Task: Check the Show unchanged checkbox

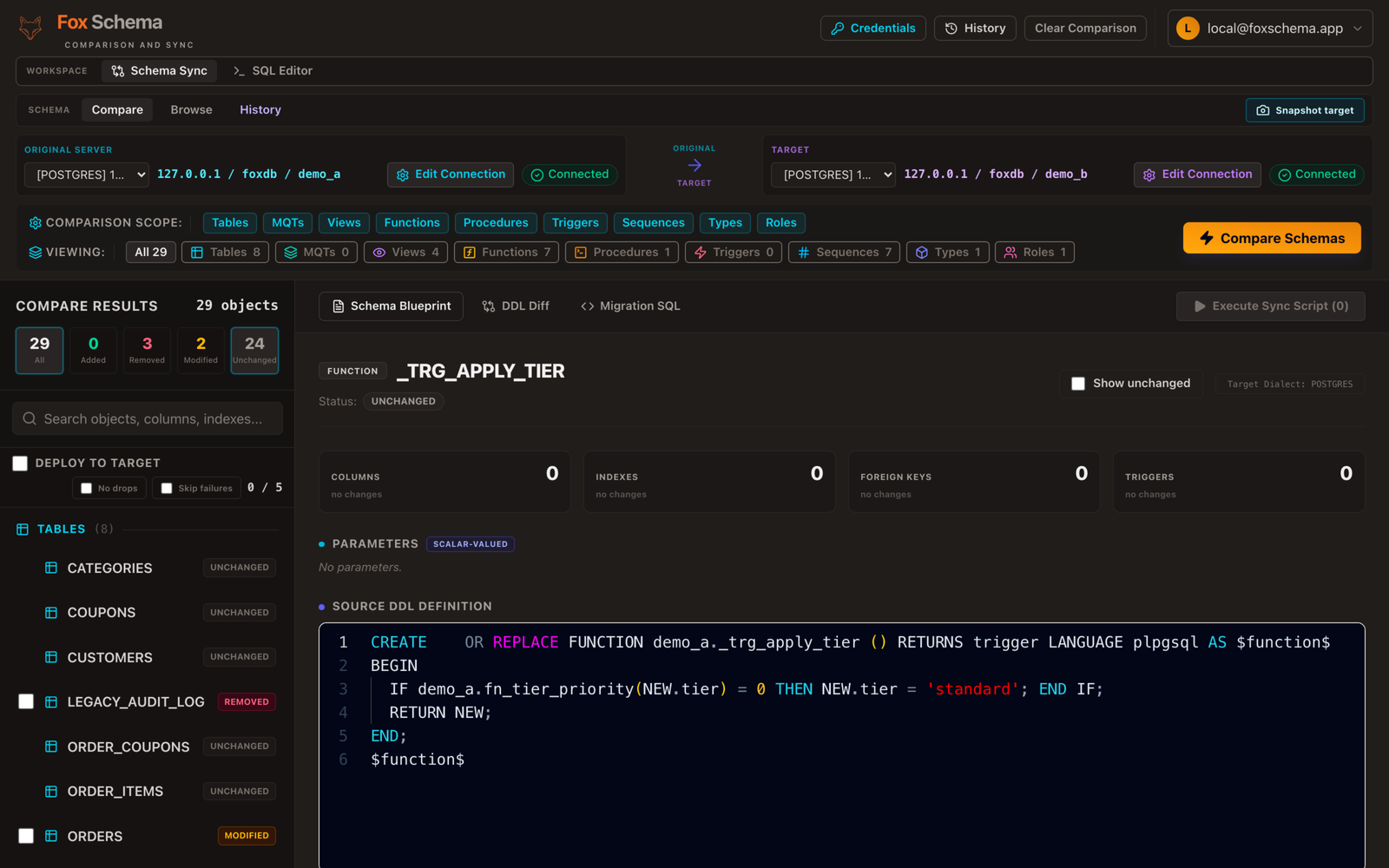Action: (x=1078, y=384)
